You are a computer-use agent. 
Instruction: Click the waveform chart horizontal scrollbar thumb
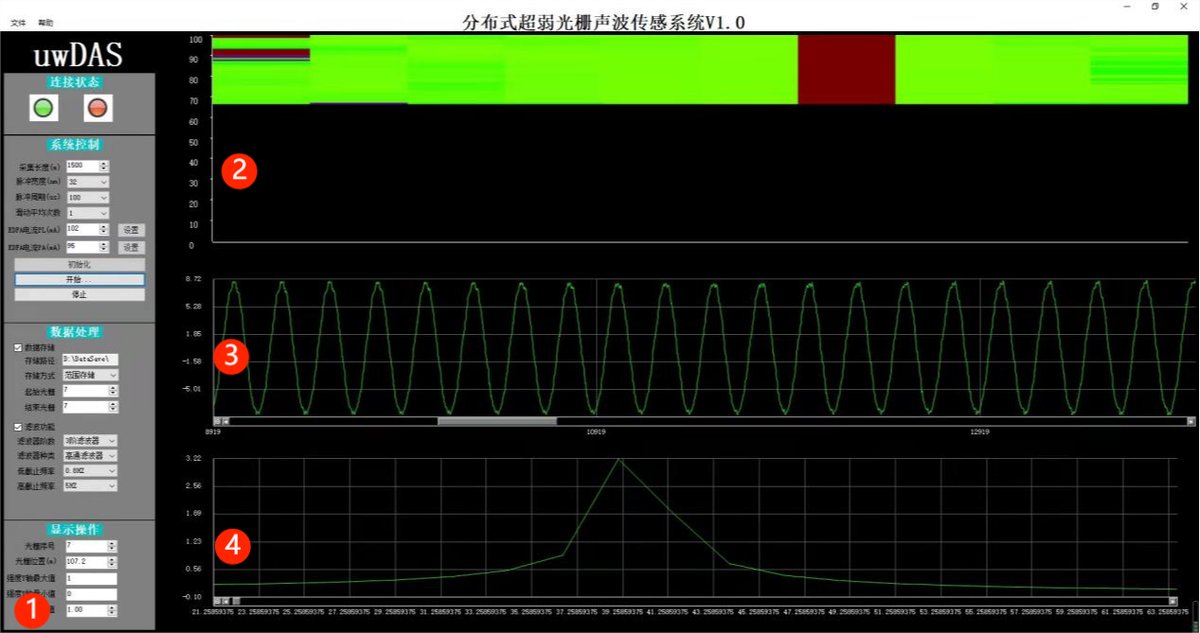pyautogui.click(x=496, y=421)
